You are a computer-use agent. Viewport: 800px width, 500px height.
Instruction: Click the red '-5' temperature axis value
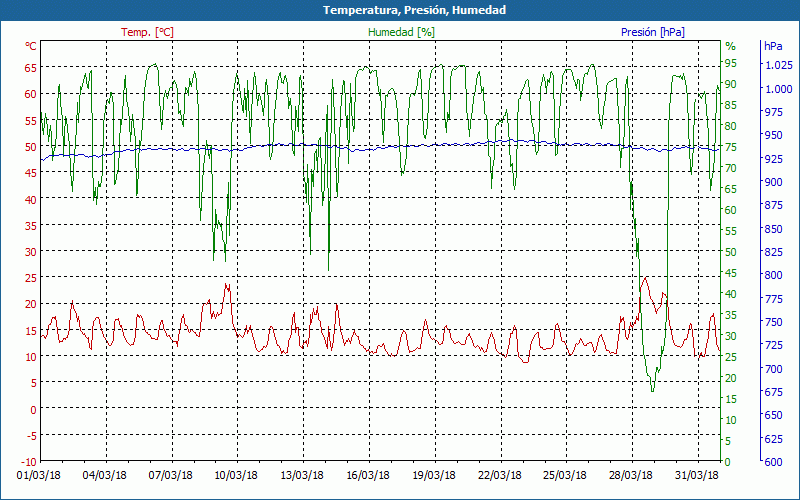tap(31, 435)
